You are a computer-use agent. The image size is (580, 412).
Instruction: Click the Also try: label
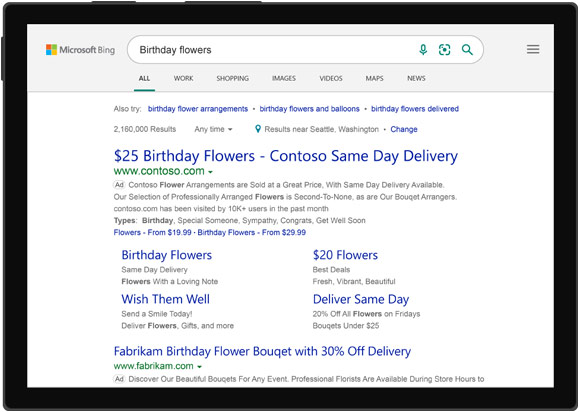coord(128,109)
